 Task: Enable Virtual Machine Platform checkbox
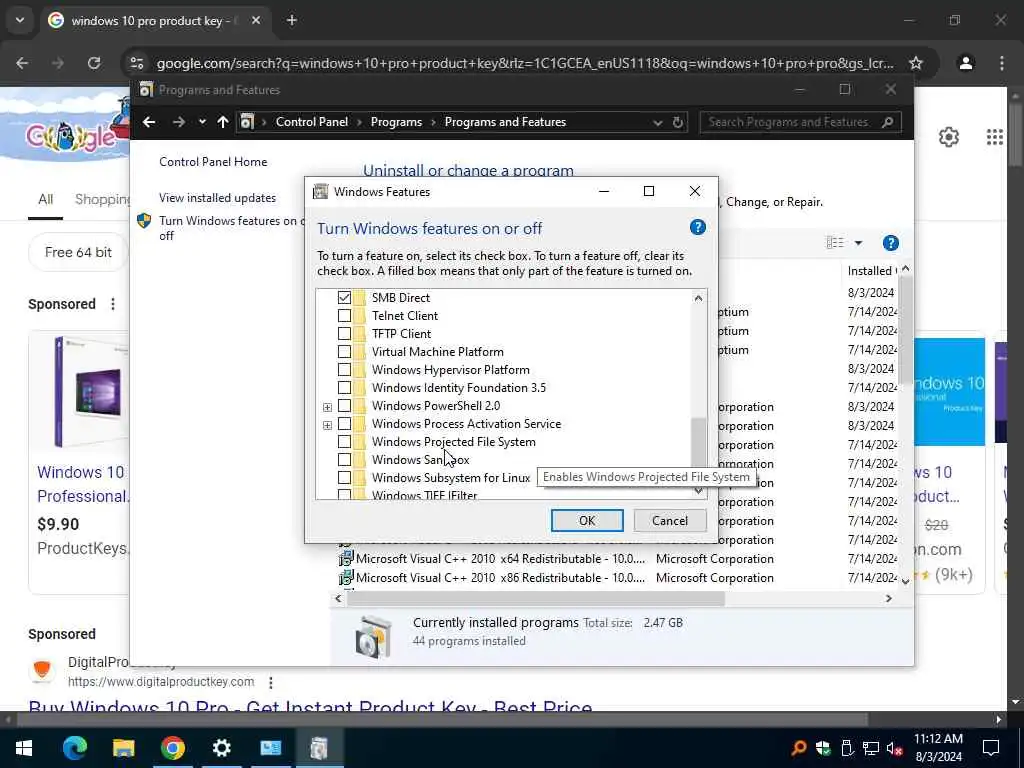tap(344, 352)
